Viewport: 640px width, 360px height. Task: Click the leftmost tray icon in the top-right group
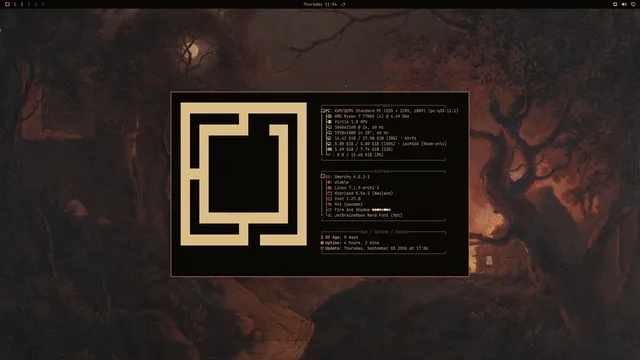[615, 4]
